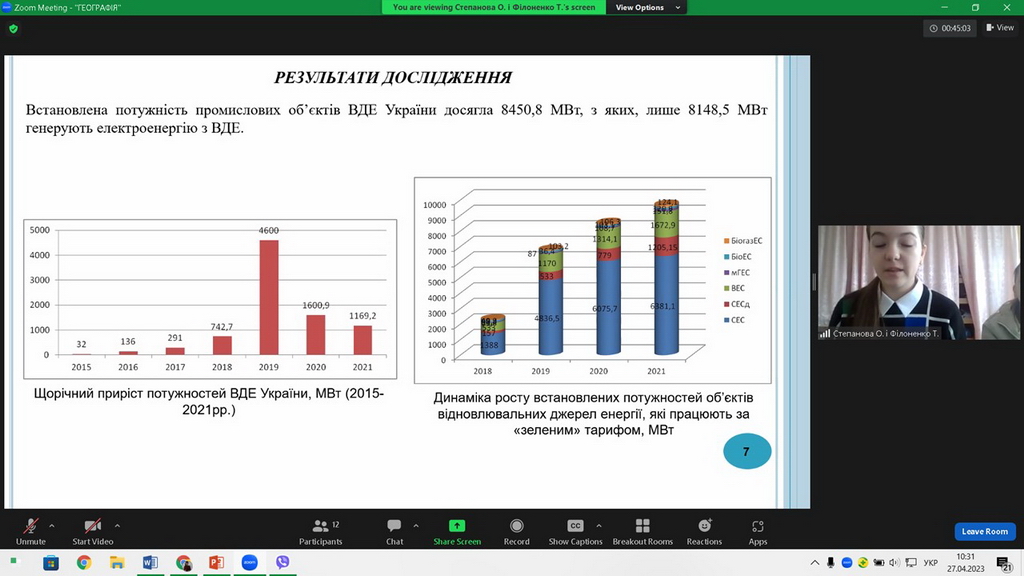Viewport: 1024px width, 576px height.
Task: Click the green Share Screen icon
Action: (457, 526)
